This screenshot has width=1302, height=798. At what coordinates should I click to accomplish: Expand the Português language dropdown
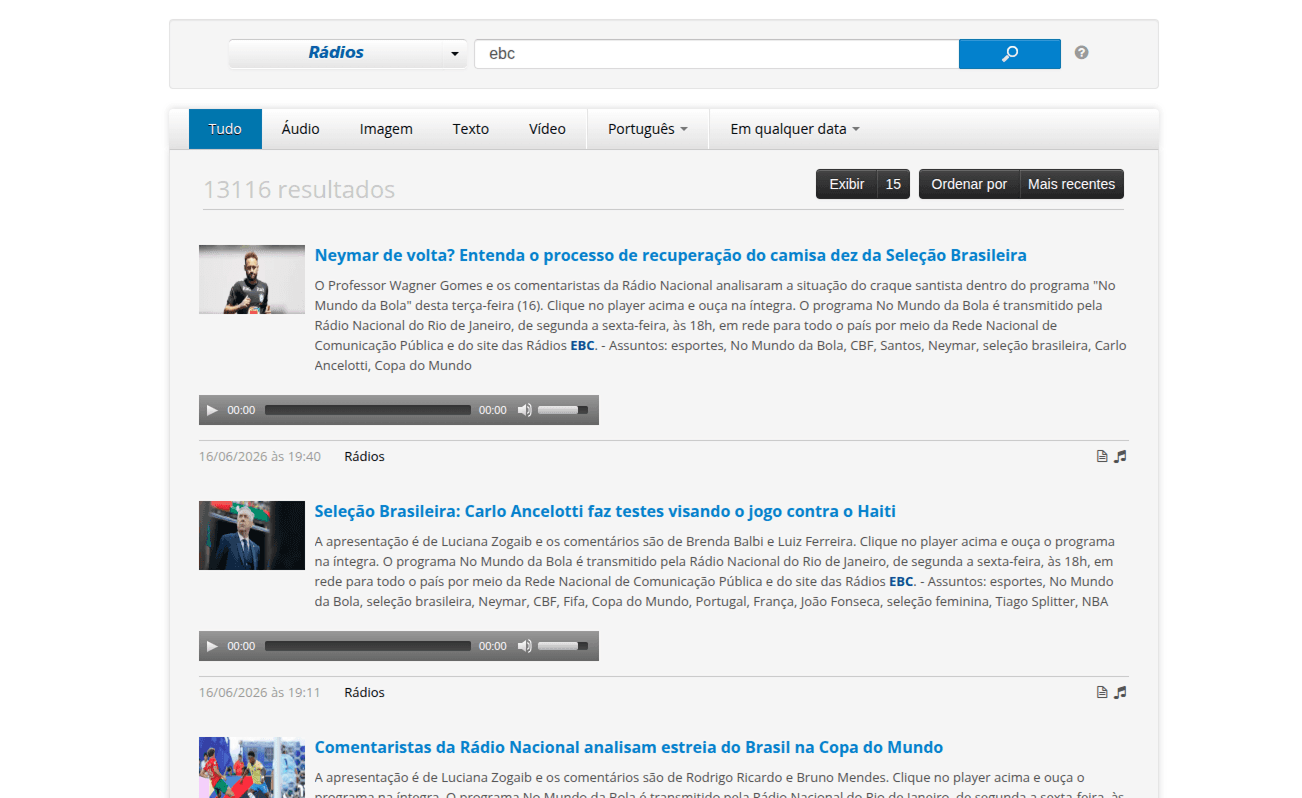pyautogui.click(x=648, y=129)
